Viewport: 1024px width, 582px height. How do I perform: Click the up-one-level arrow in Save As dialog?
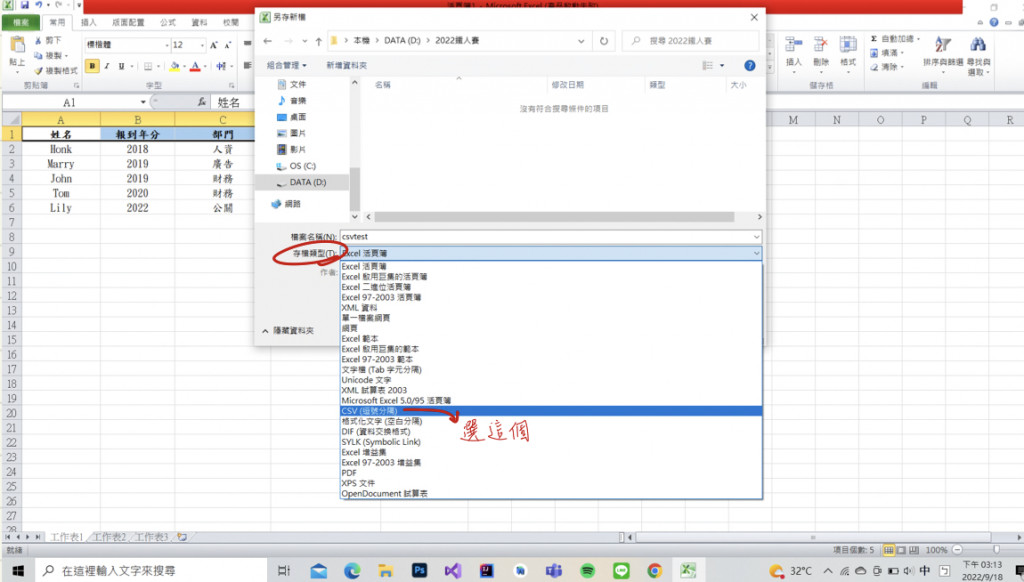click(318, 40)
